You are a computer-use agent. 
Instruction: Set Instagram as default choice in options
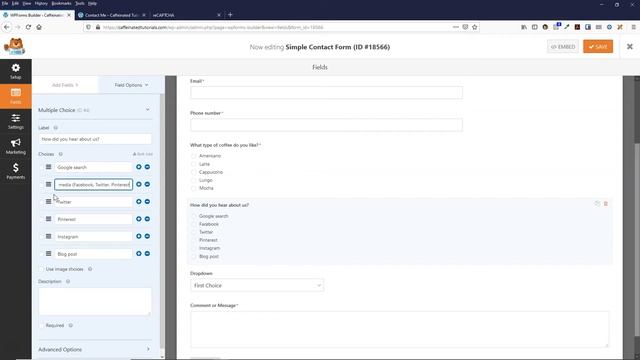click(x=41, y=237)
